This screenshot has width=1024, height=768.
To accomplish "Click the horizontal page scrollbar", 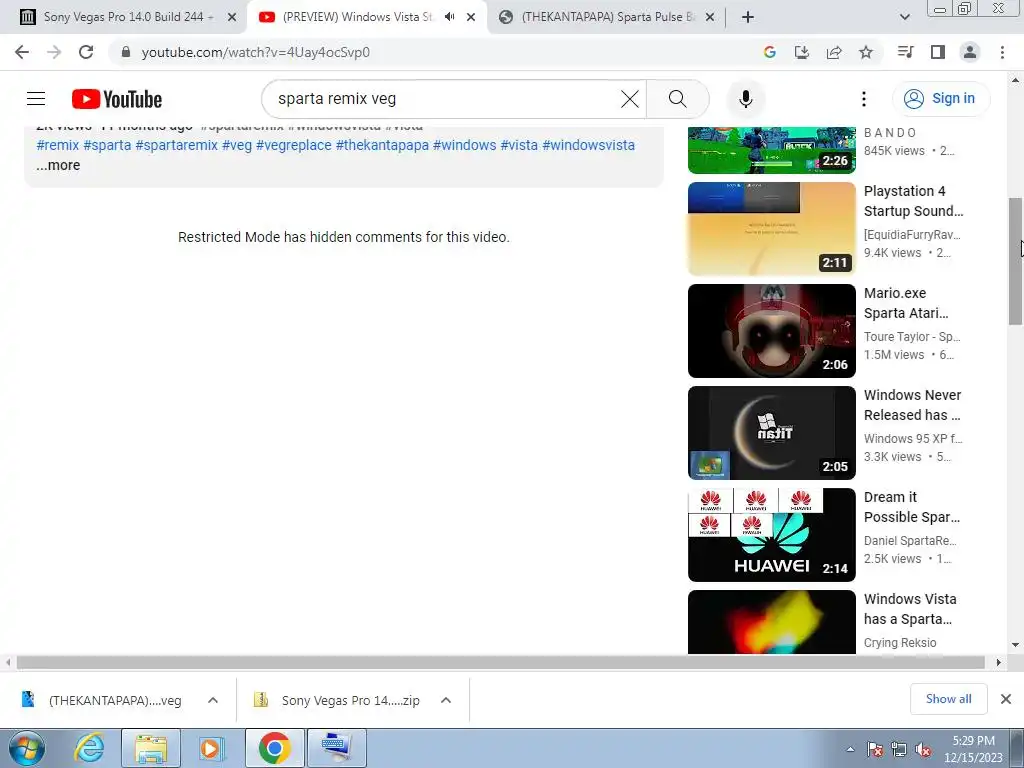I will coord(500,662).
